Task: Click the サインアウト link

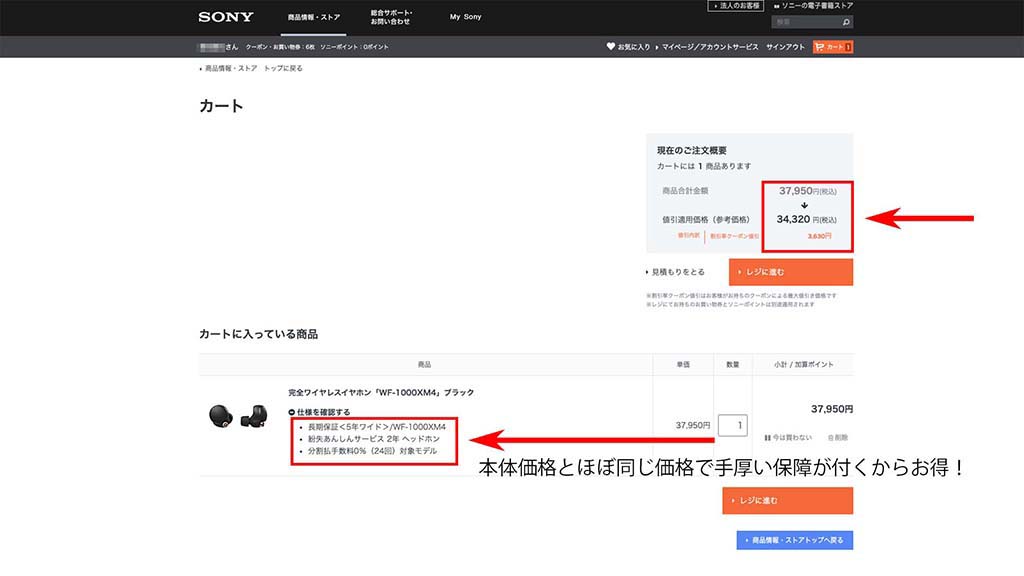Action: 785,47
